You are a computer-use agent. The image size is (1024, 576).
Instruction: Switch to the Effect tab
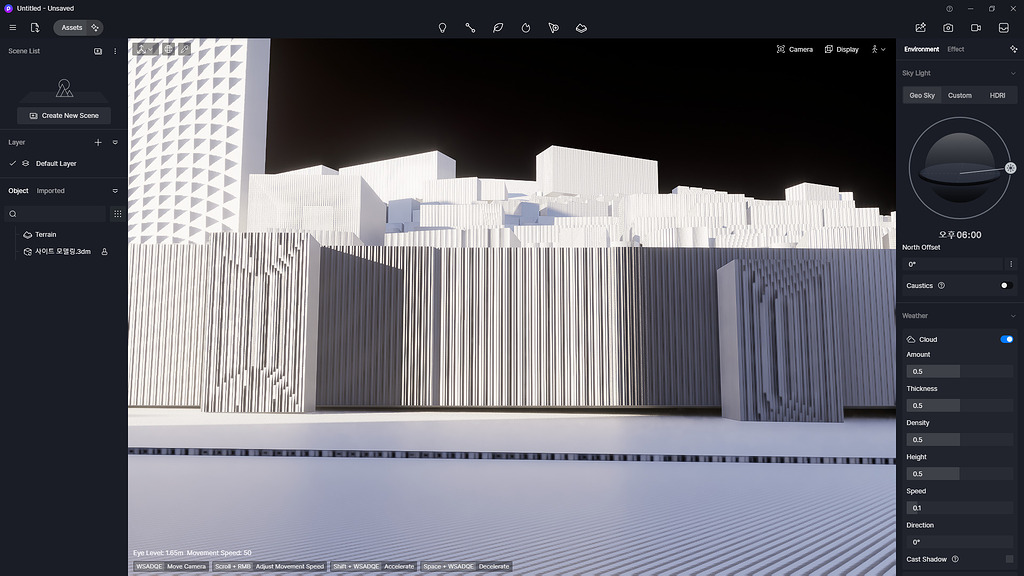click(955, 49)
